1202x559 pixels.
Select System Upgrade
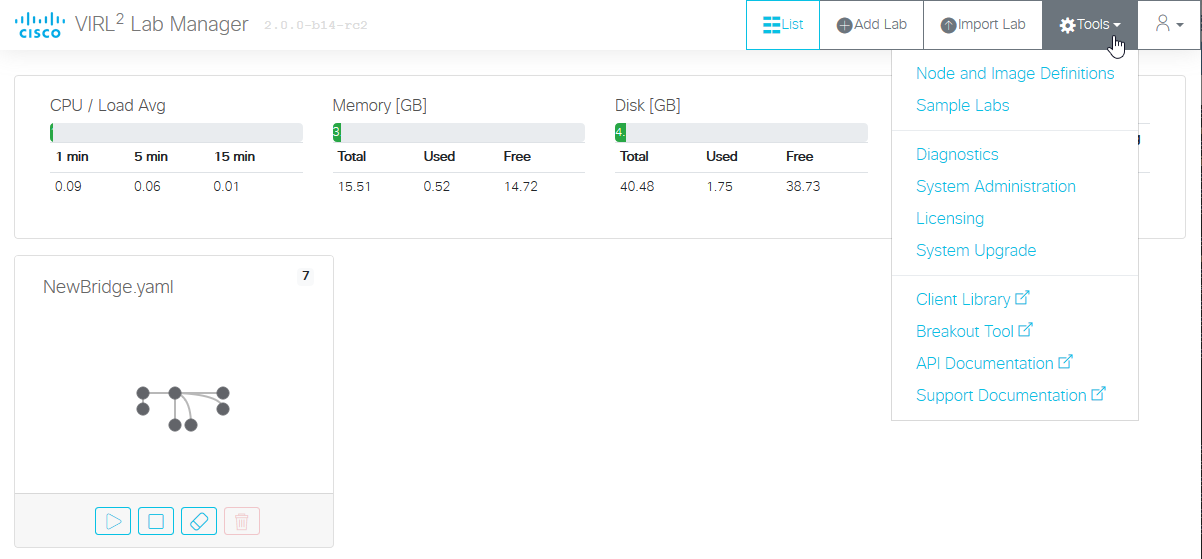[x=976, y=250]
